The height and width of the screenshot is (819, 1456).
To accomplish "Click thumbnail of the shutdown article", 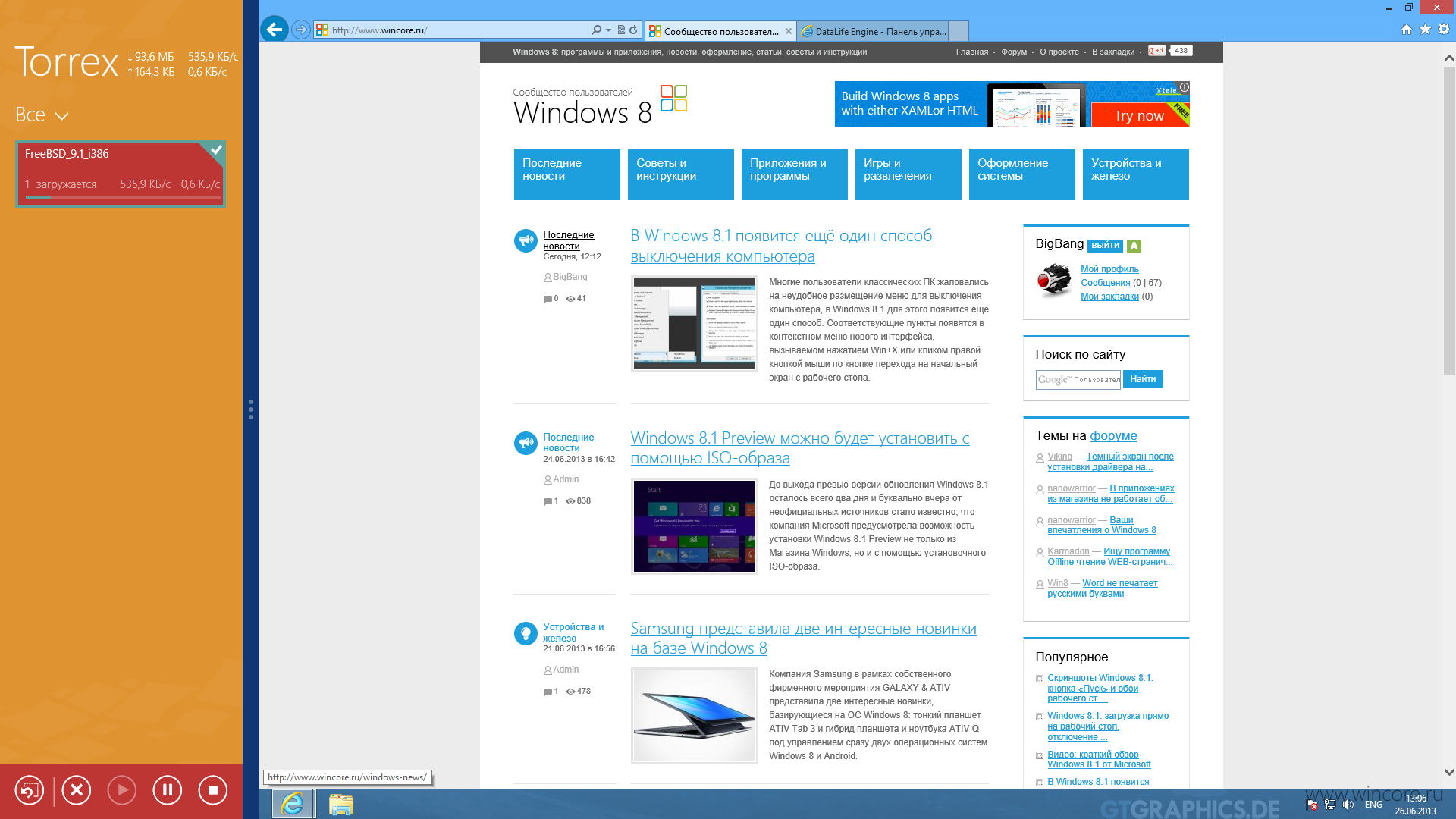I will point(694,323).
